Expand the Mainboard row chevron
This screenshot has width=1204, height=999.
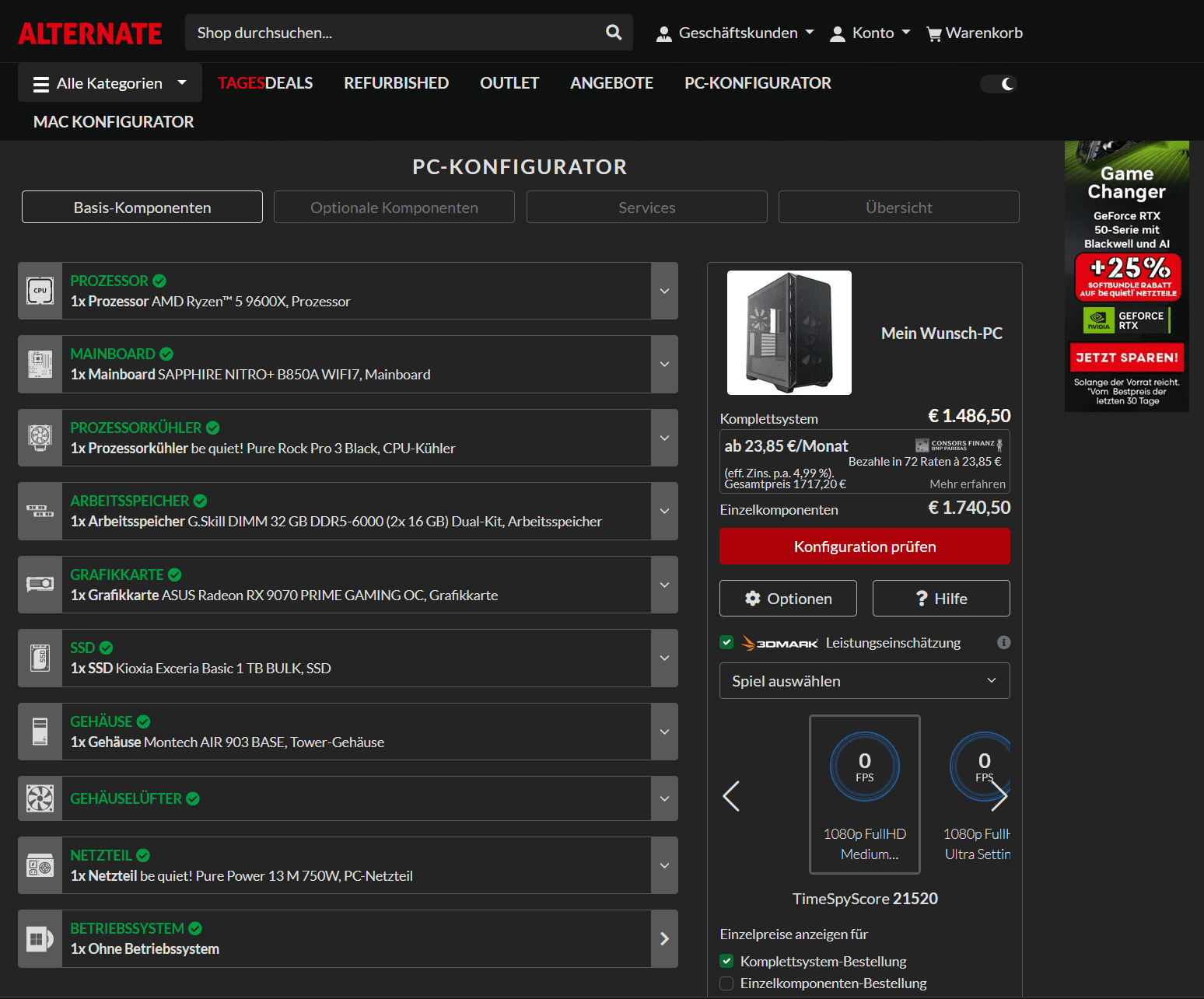664,364
